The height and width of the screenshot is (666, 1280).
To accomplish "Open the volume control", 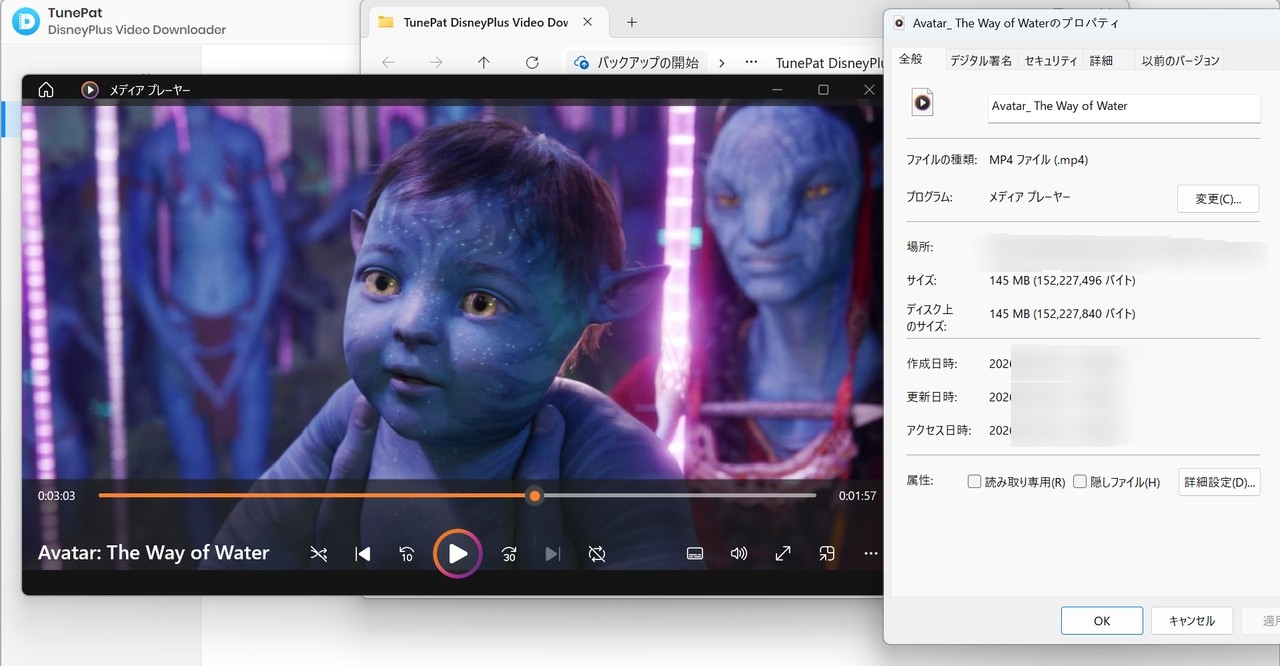I will [739, 553].
